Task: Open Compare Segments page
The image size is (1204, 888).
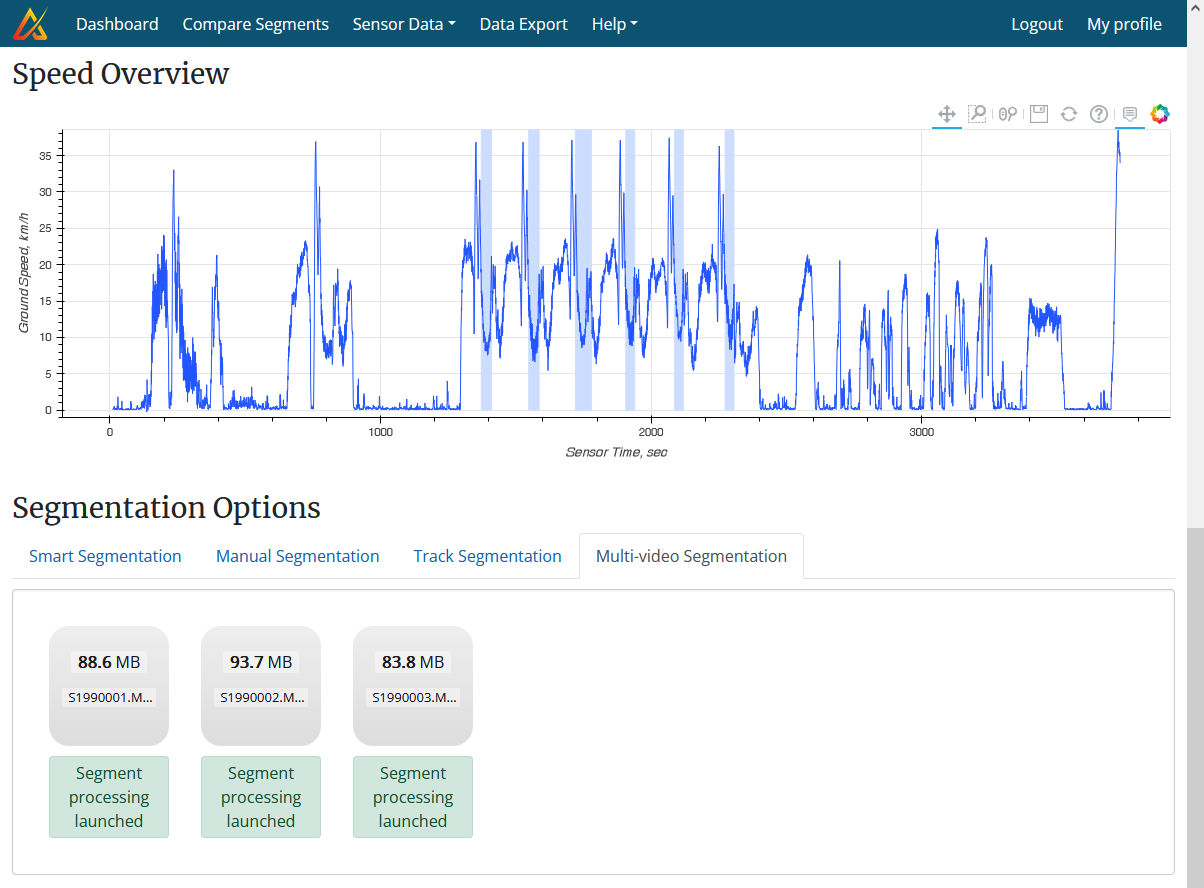Action: (255, 24)
